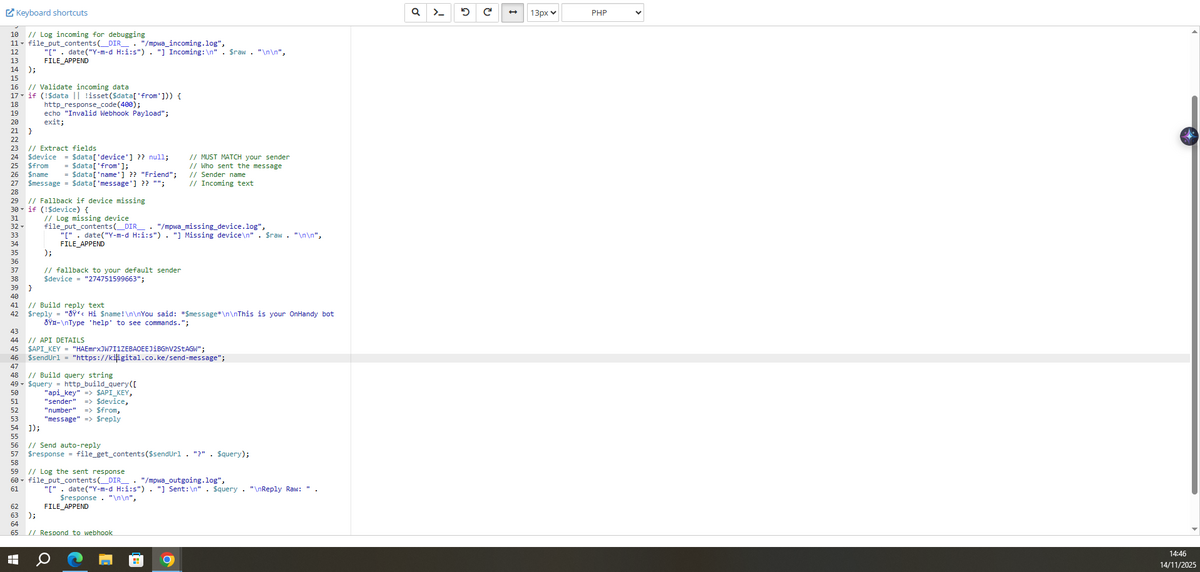Click the terminal go-to-line icon
1200x572 pixels.
(438, 13)
